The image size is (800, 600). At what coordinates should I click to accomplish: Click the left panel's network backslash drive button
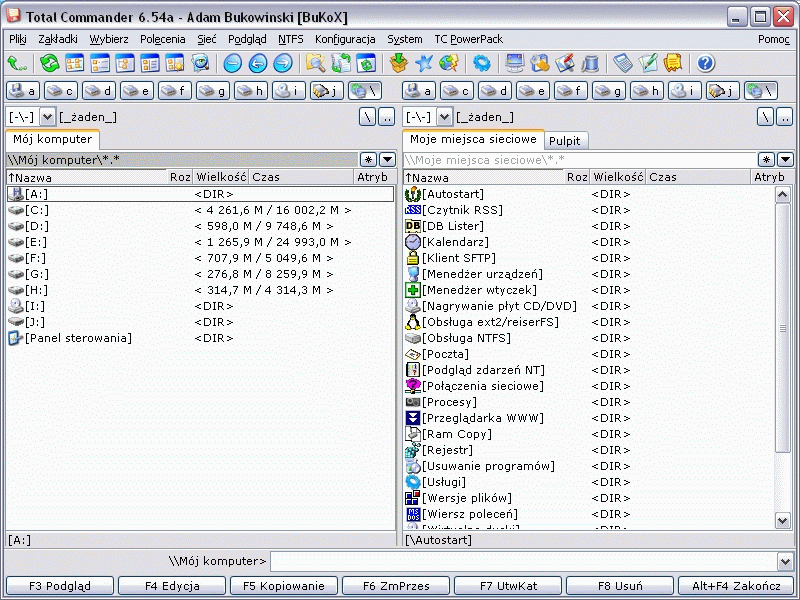(x=365, y=91)
